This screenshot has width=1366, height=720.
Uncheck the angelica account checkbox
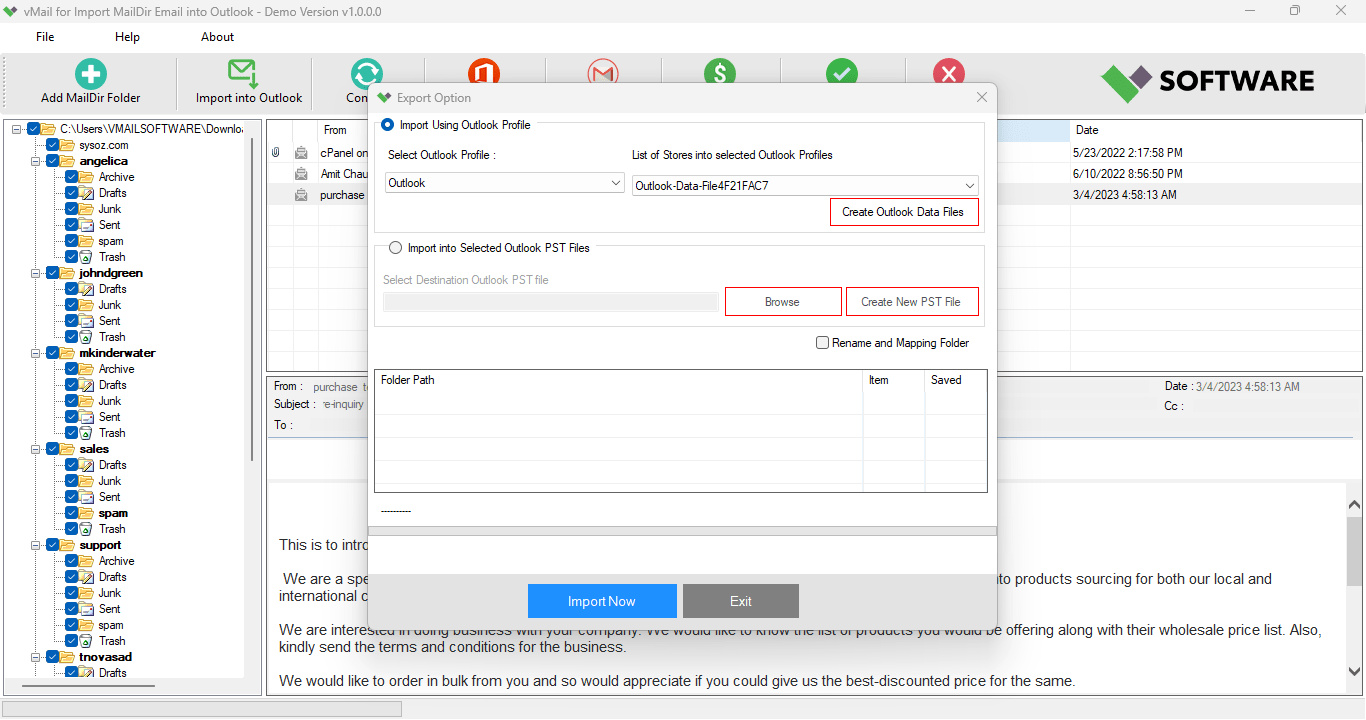coord(53,161)
